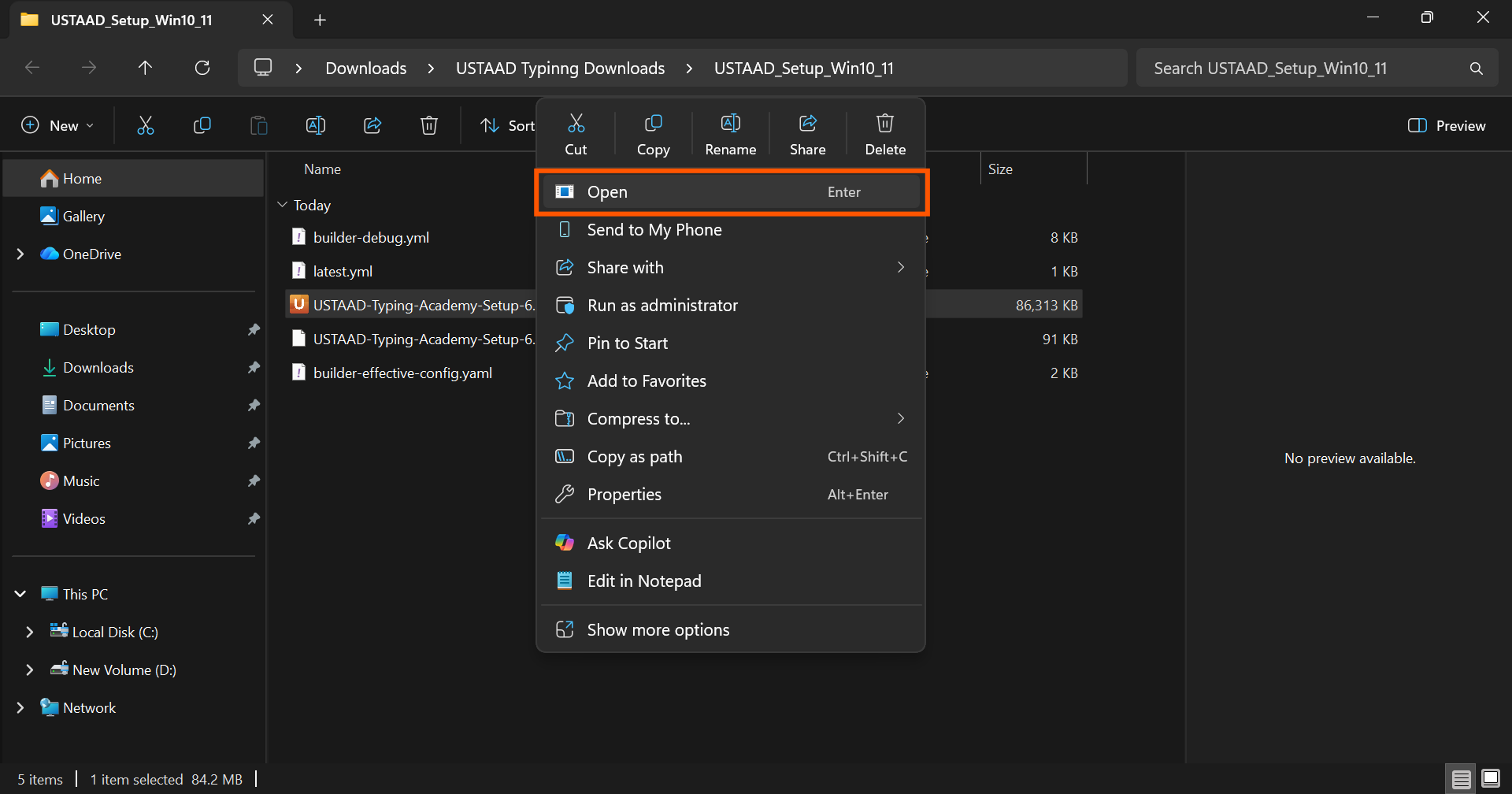Switch to large thumbnails view icon
This screenshot has height=794, width=1512.
1490,779
